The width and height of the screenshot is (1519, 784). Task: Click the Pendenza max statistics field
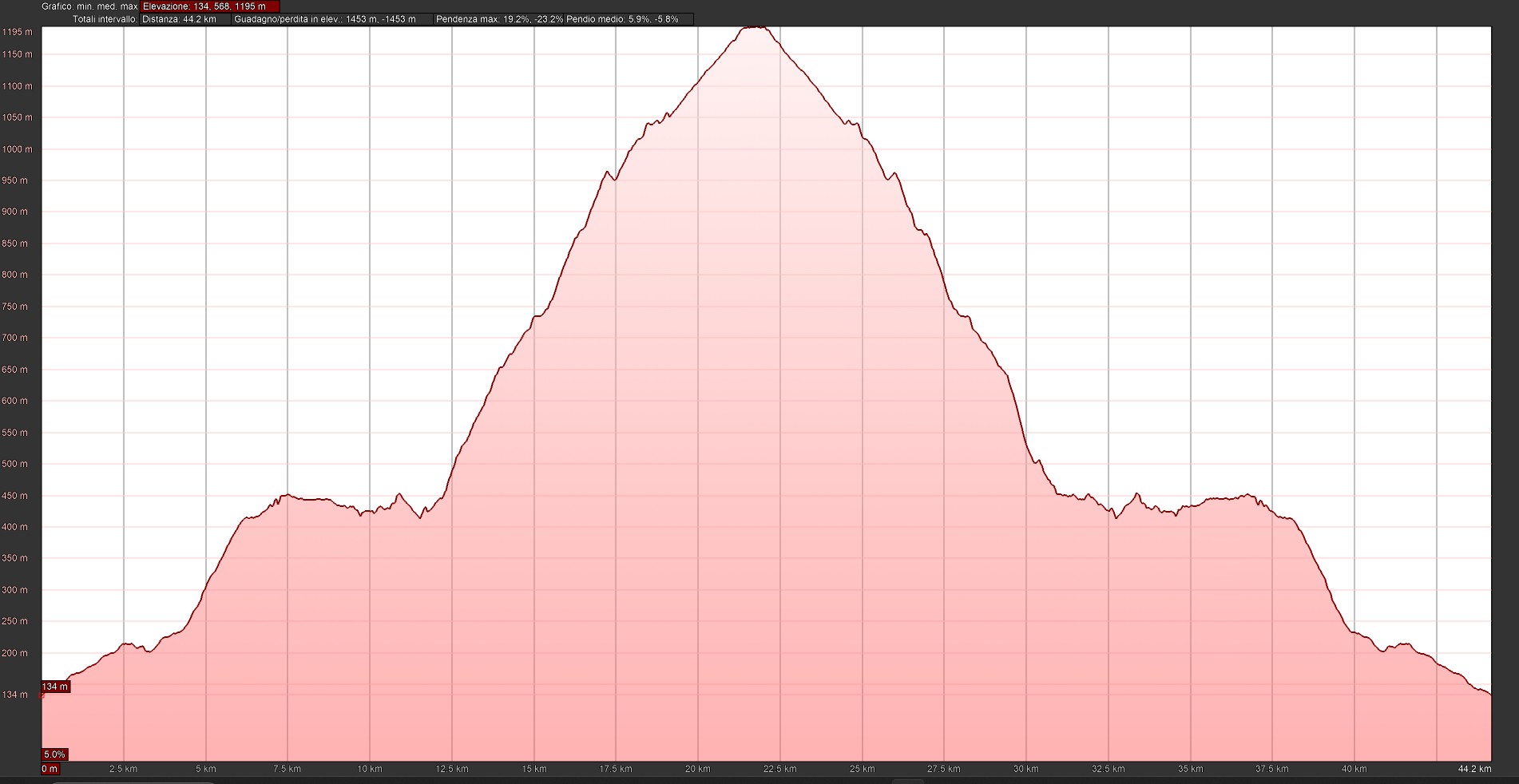point(499,19)
